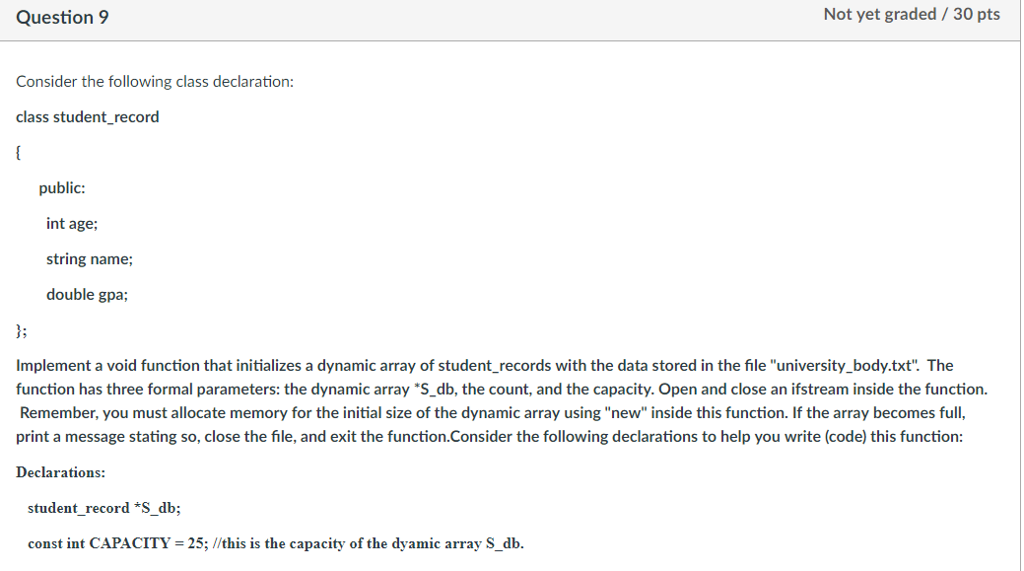
Task: Click the 'public:' access specifier
Action: [x=62, y=188]
